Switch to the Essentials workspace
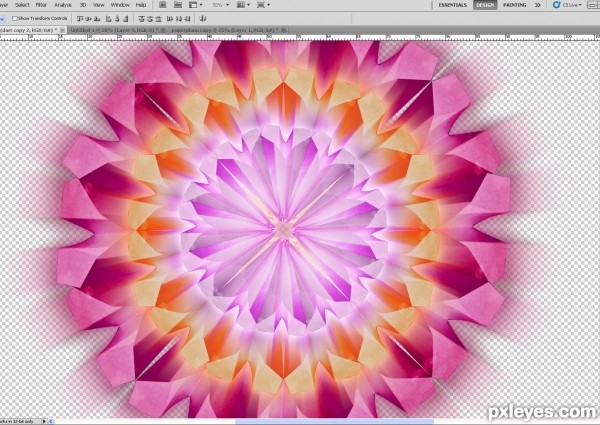Viewport: 600px width, 425px height. (453, 5)
